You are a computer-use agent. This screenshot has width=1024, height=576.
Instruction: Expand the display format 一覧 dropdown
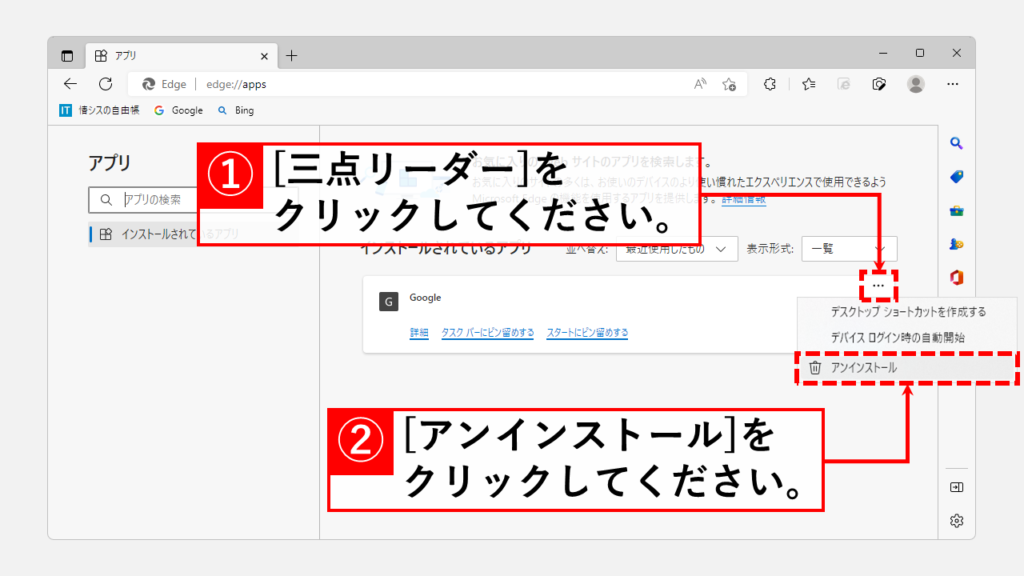850,249
